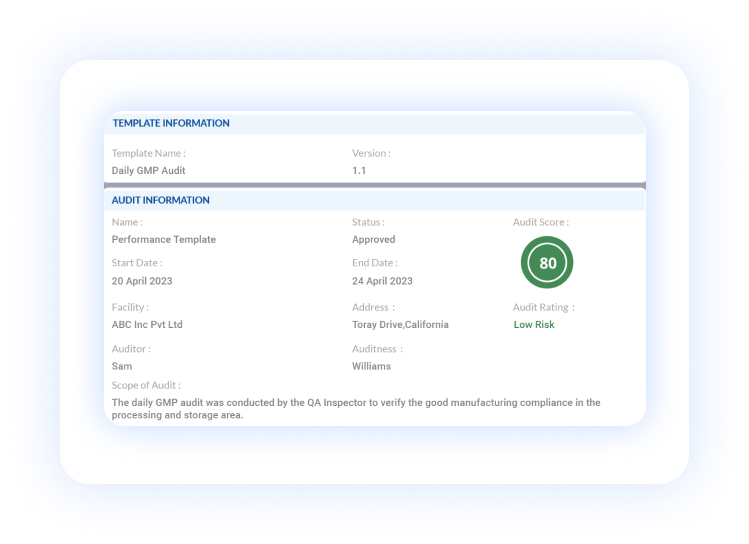Click the 'Address :' label
Viewport: 749px width, 544px height.
[374, 307]
